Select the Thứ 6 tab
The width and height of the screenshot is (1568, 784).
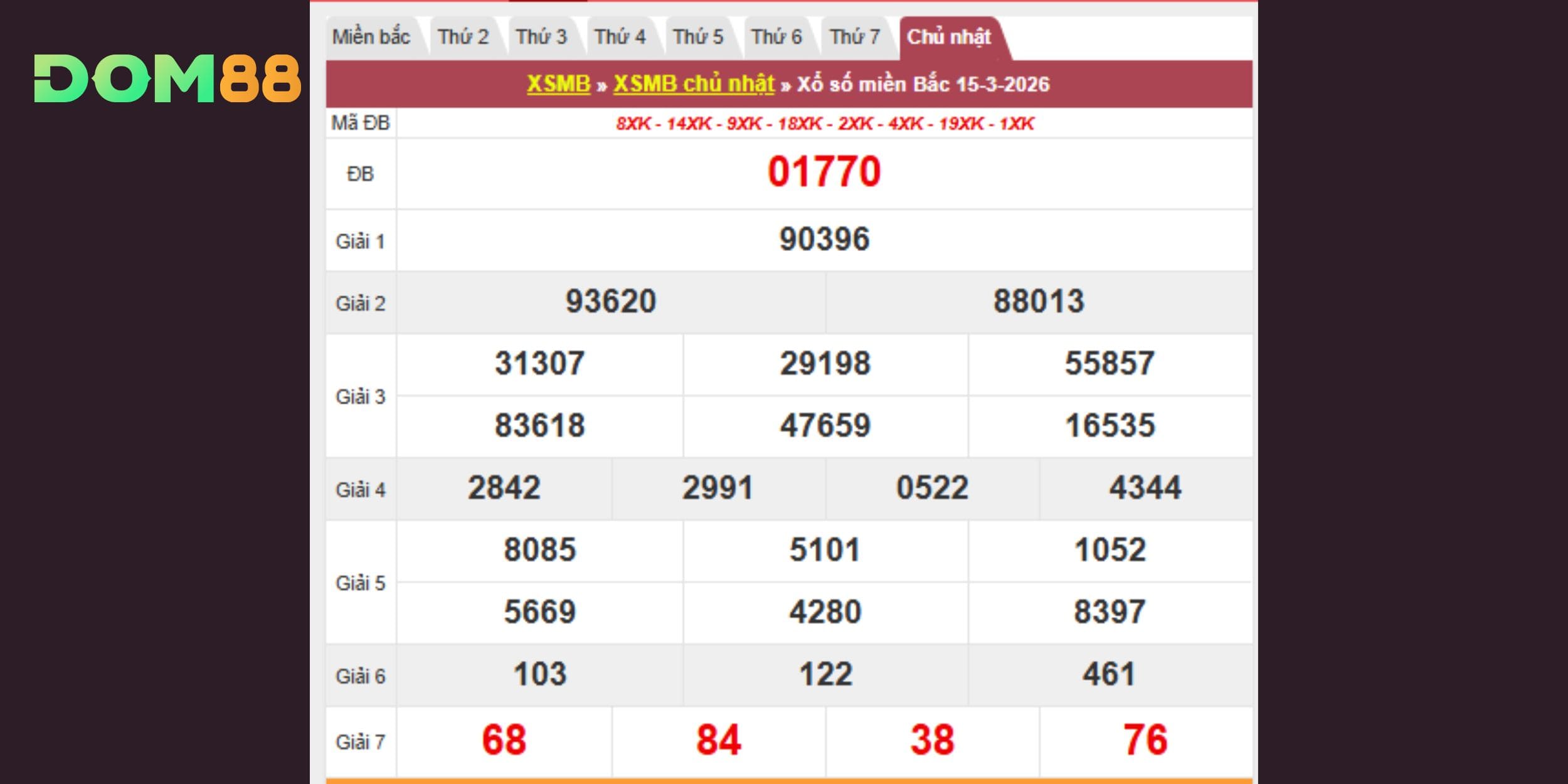(x=776, y=37)
